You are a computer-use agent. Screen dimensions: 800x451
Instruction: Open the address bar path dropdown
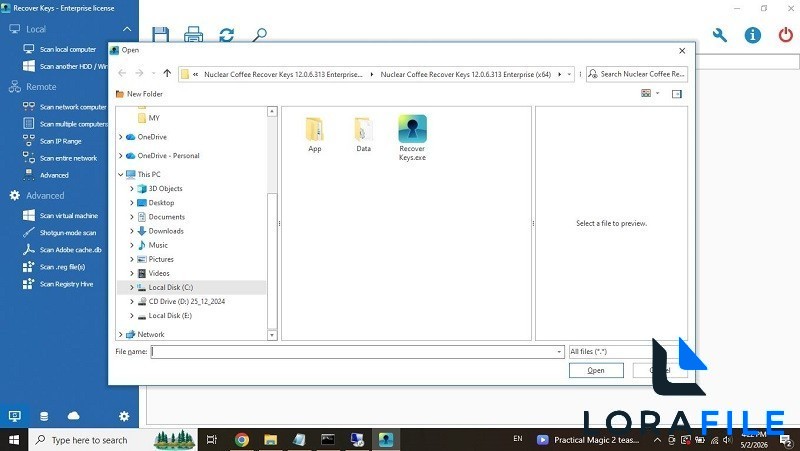pos(569,74)
